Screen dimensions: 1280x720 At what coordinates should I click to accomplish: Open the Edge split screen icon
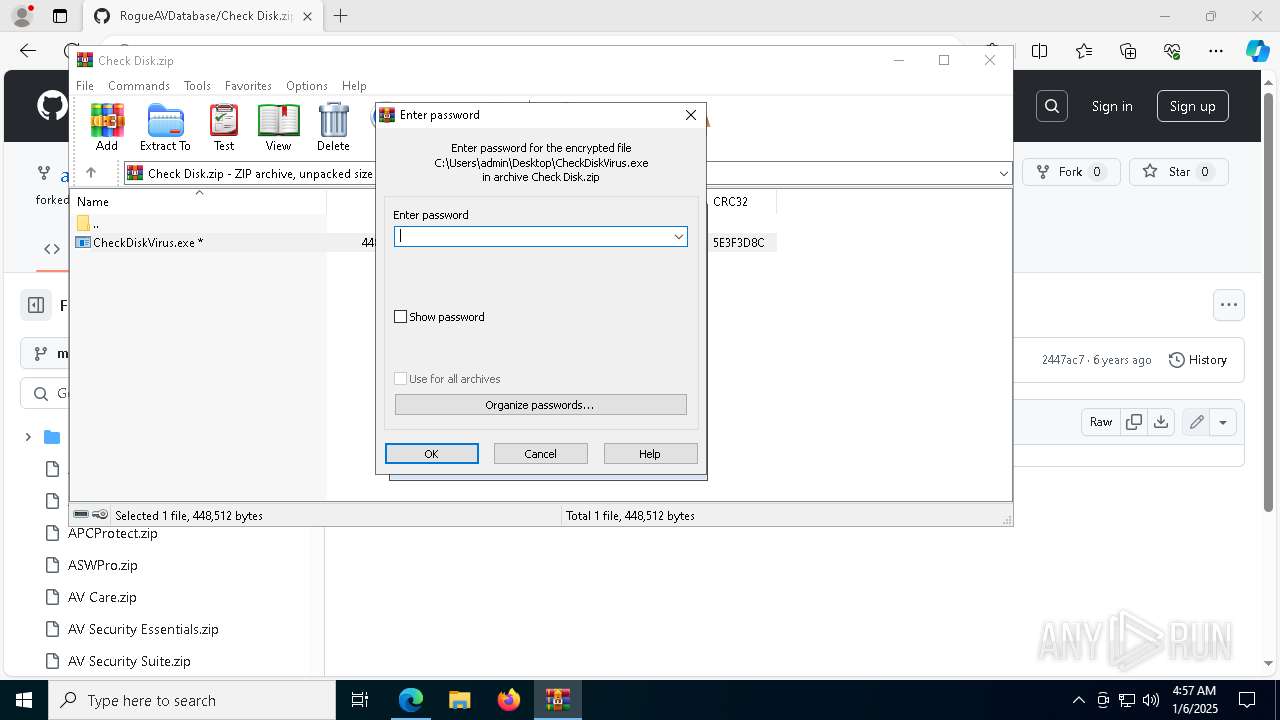click(x=1040, y=51)
